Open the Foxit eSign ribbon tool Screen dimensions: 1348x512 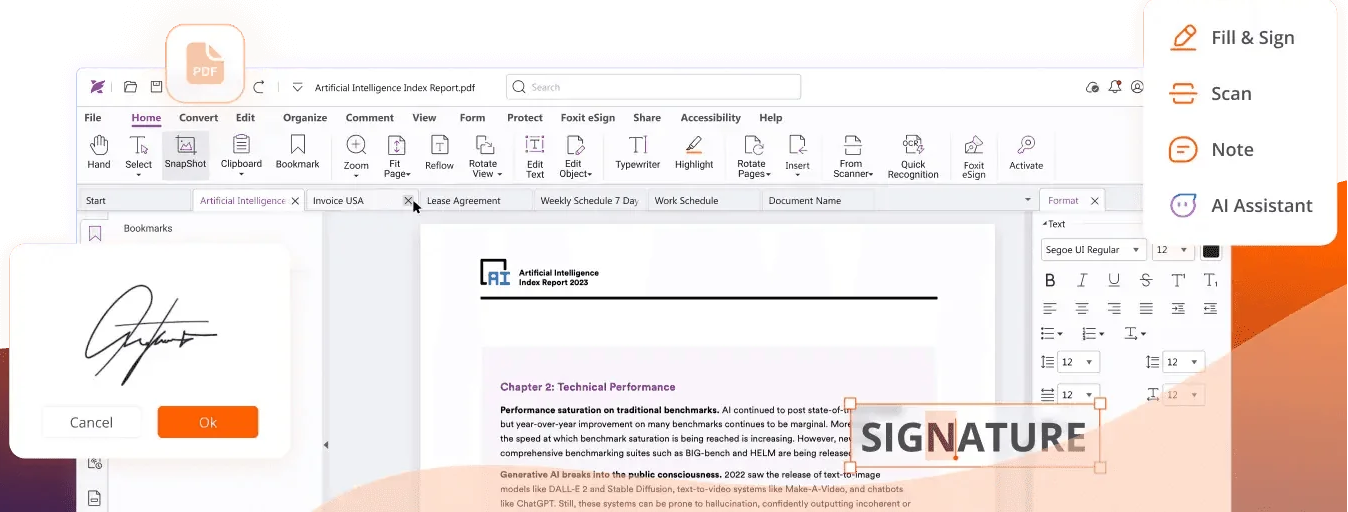pos(974,158)
